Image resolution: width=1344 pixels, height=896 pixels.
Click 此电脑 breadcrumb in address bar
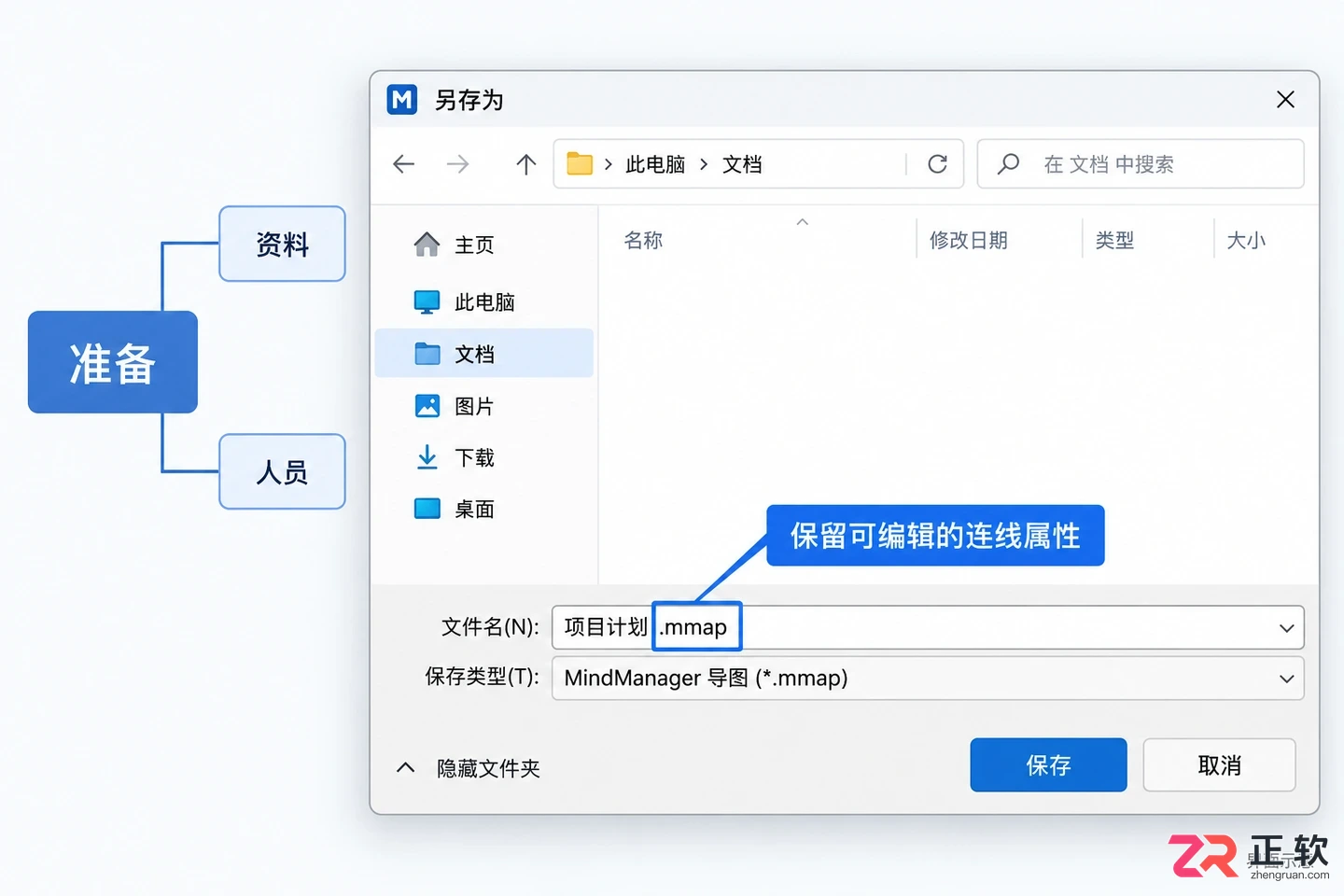655,164
